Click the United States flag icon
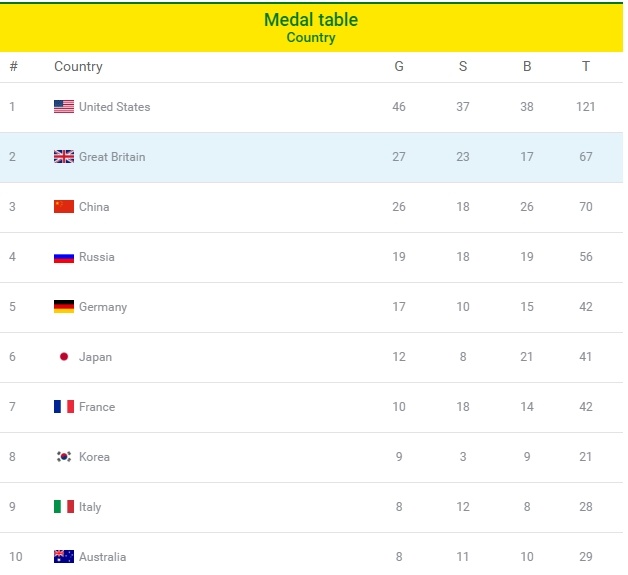The width and height of the screenshot is (628, 575). tap(64, 107)
